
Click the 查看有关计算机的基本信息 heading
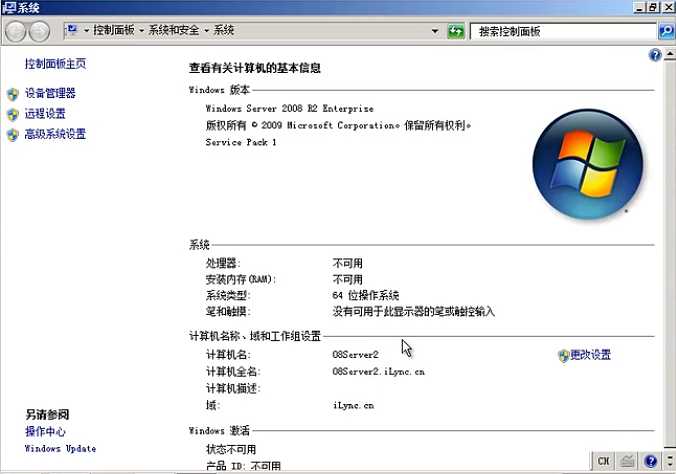point(254,68)
